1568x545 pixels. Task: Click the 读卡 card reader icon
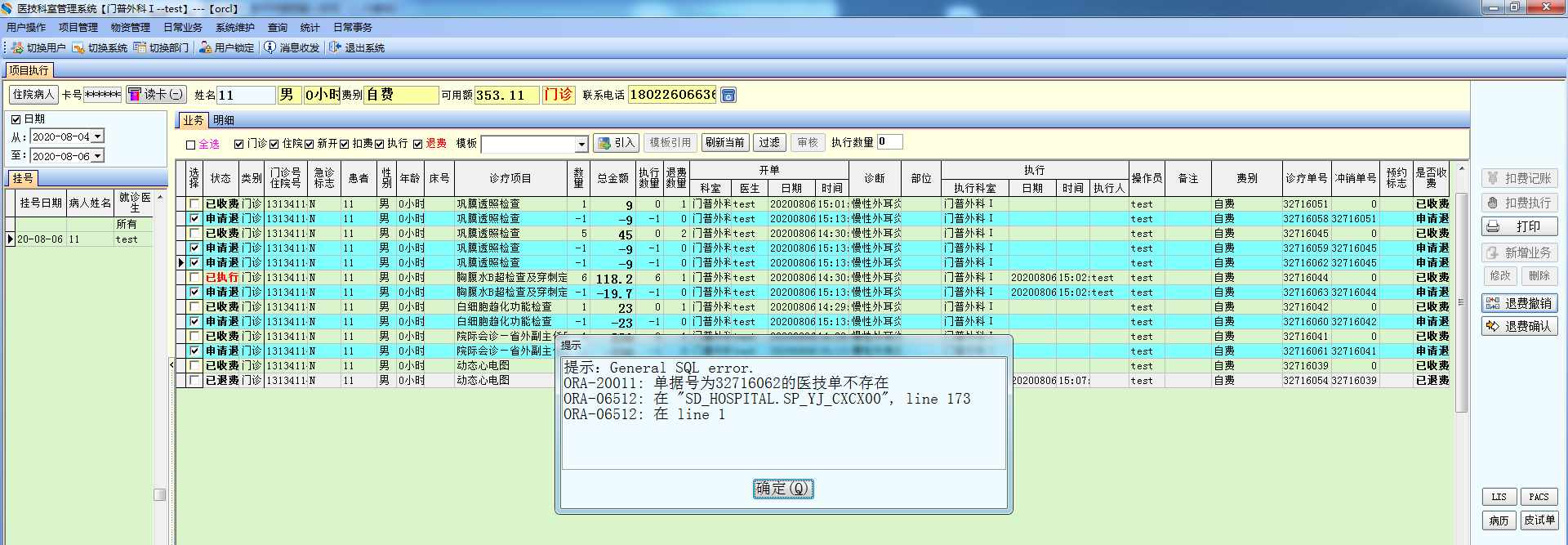click(x=135, y=95)
